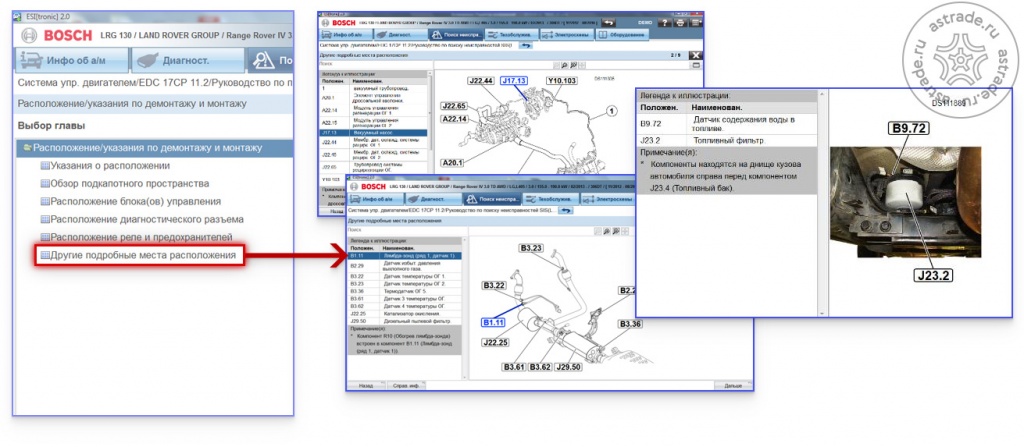The height and width of the screenshot is (447, 1024).
Task: Switch to 'Оборудование' tab in top window
Action: 622,35
